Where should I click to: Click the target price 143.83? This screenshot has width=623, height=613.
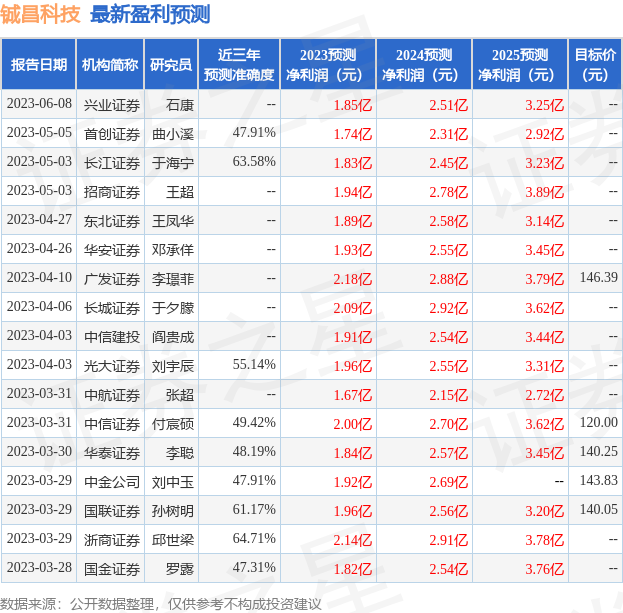(598, 481)
